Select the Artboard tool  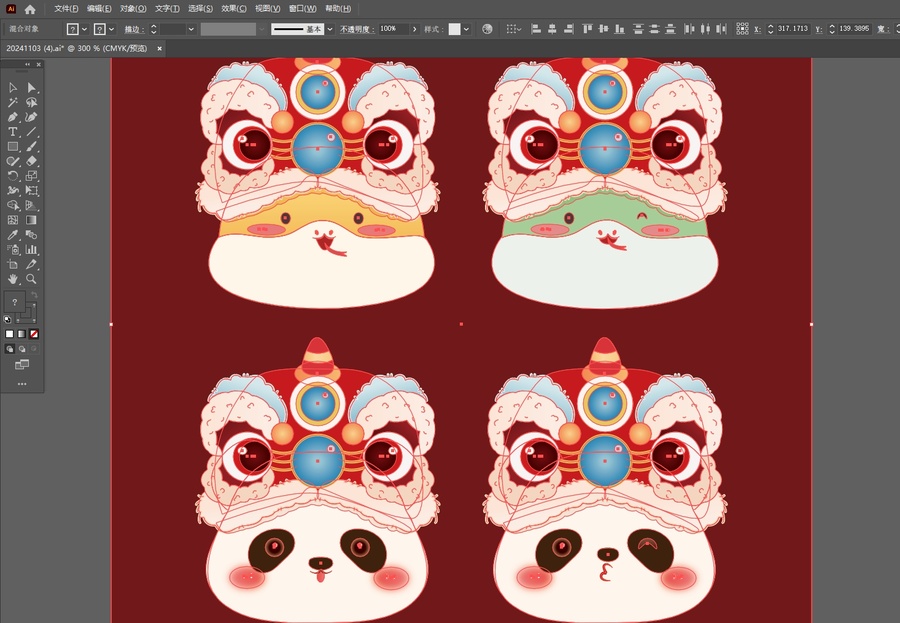click(13, 264)
